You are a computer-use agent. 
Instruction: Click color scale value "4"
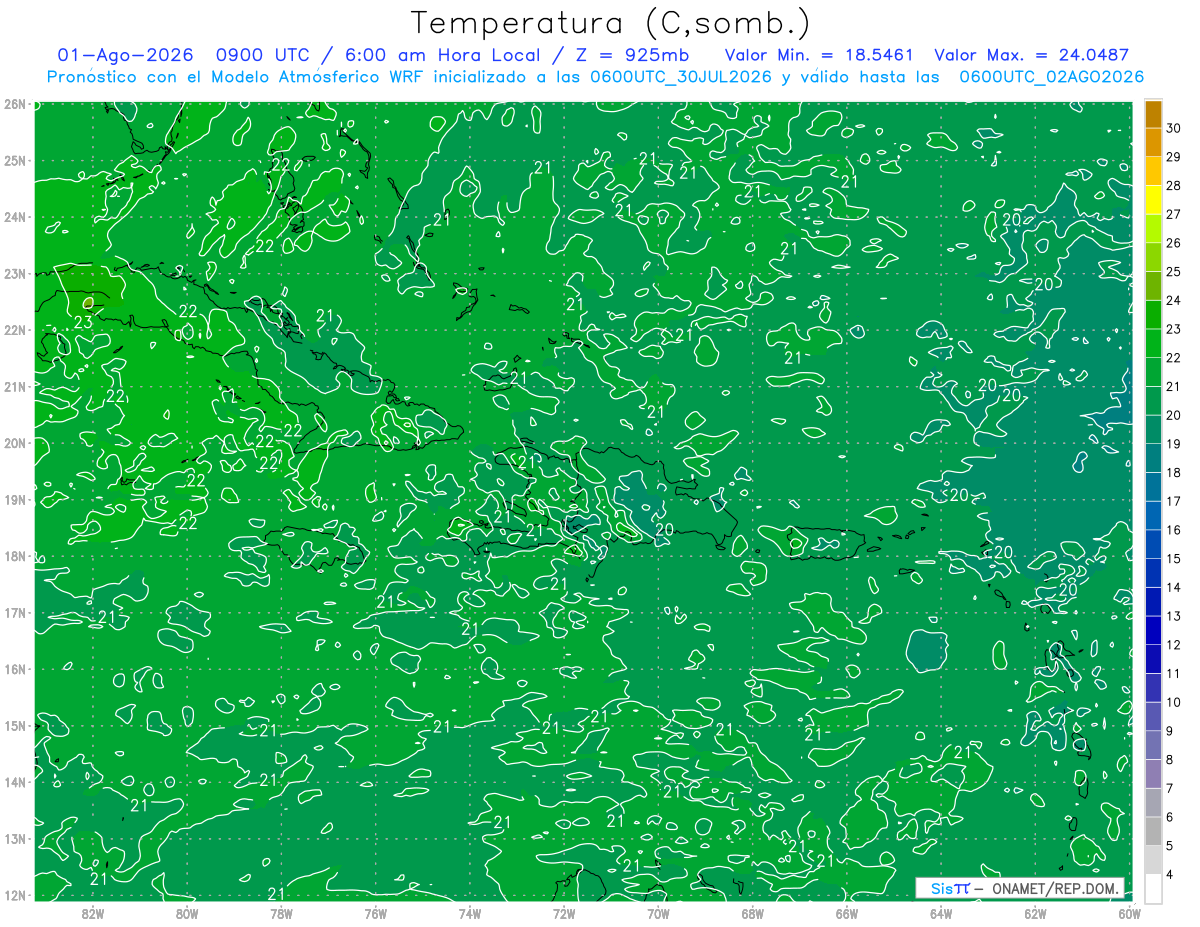tap(1171, 875)
